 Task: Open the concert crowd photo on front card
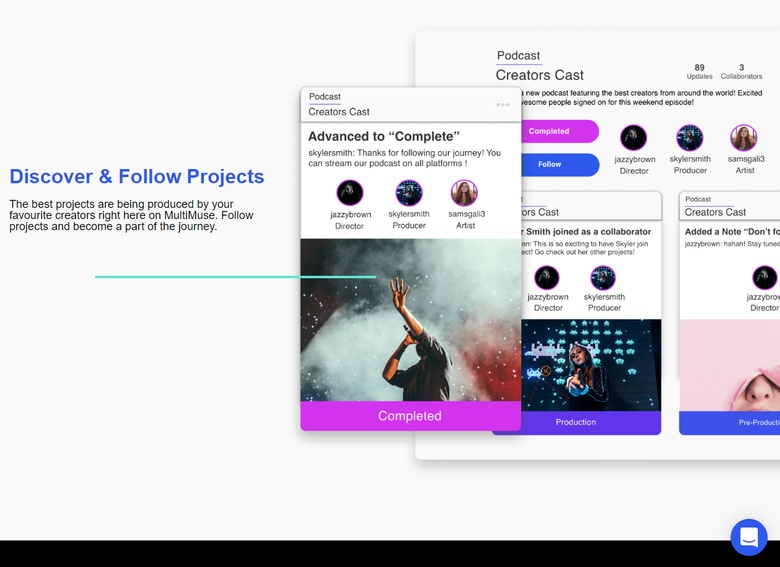click(x=410, y=320)
